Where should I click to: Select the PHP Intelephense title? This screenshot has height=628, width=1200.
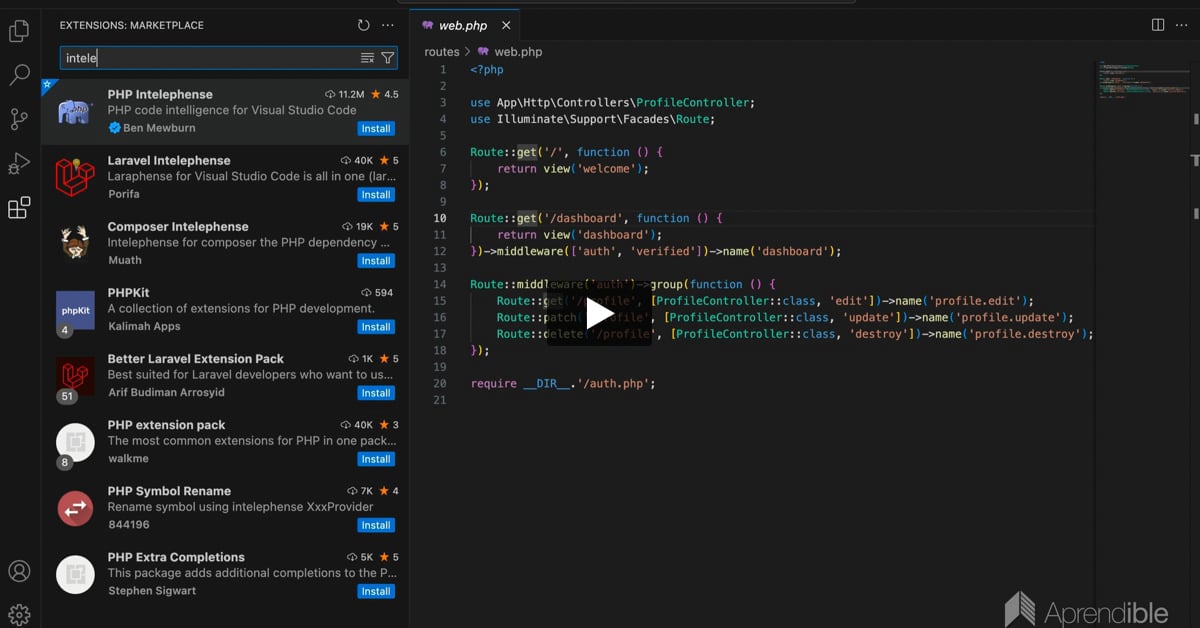(160, 94)
